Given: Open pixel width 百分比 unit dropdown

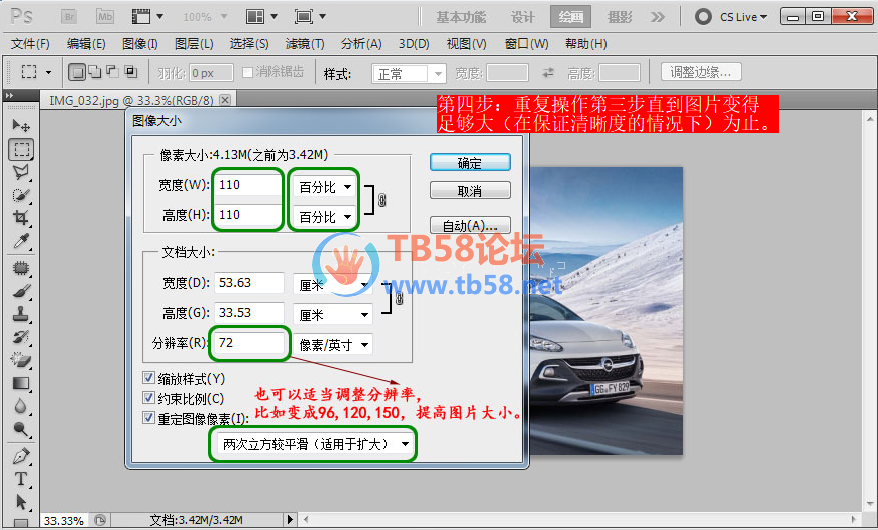Looking at the screenshot, I should coord(324,187).
